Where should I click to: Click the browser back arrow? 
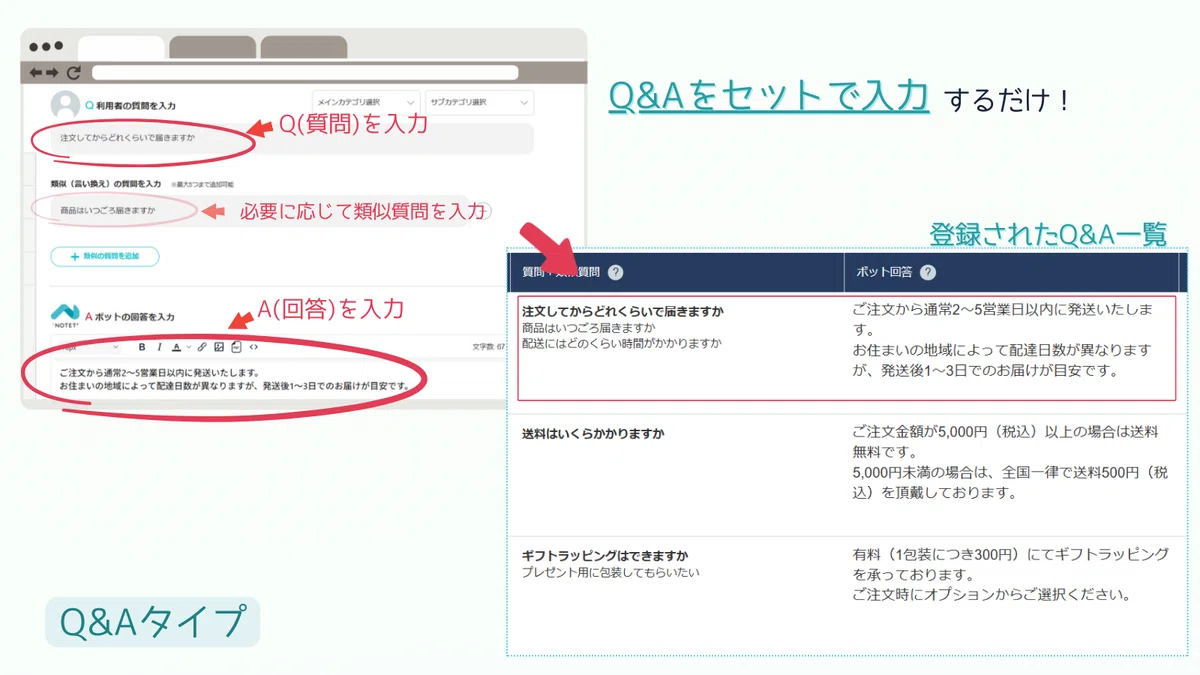click(x=36, y=73)
